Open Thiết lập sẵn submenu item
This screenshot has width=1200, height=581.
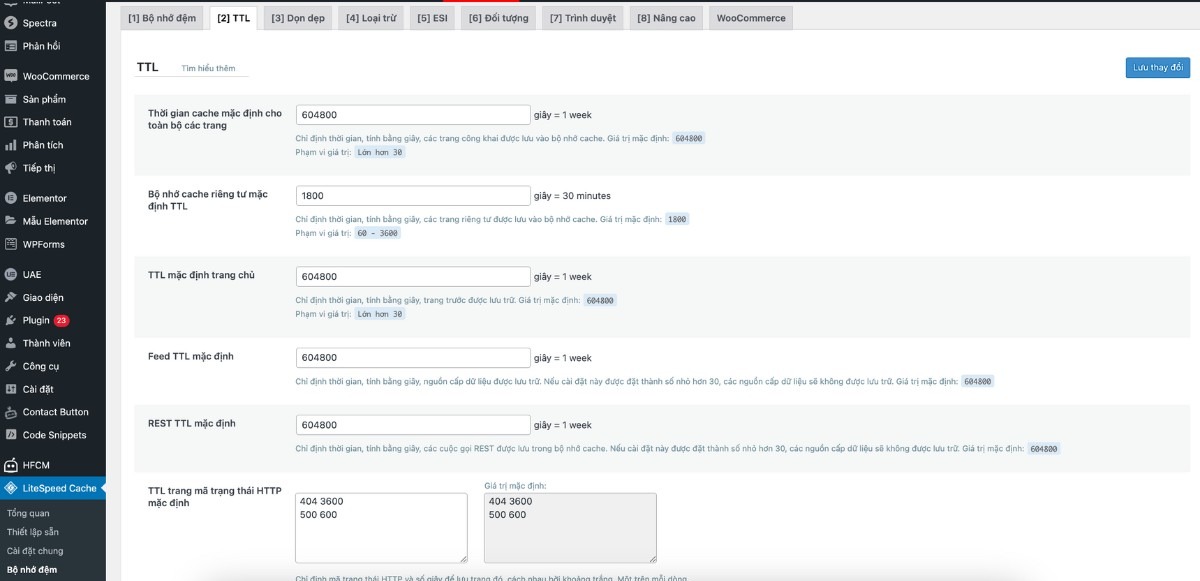click(33, 532)
